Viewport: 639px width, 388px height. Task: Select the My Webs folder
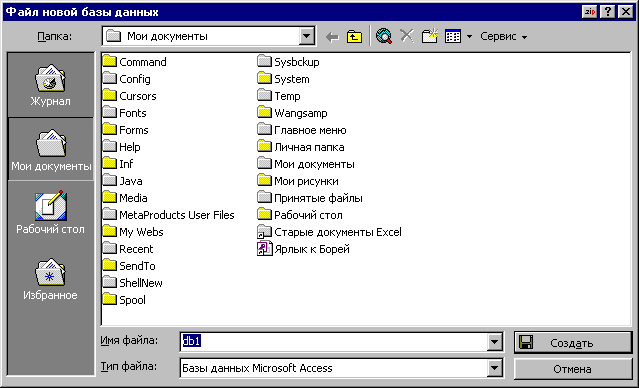coord(133,232)
